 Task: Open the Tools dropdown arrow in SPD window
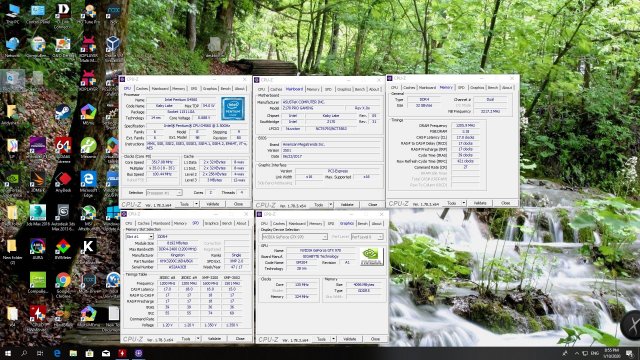tap(198, 339)
